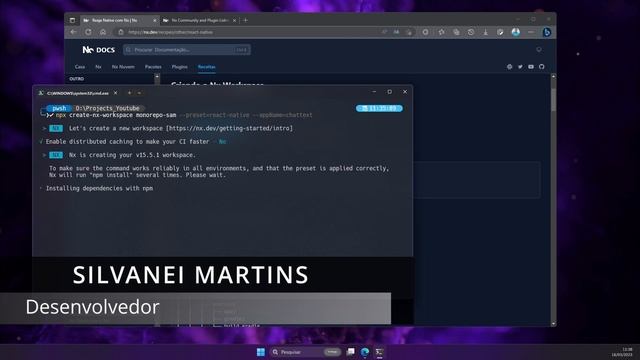Viewport: 640px width, 360px height.
Task: Click the pwsh prompt segment
Action: click(x=59, y=108)
